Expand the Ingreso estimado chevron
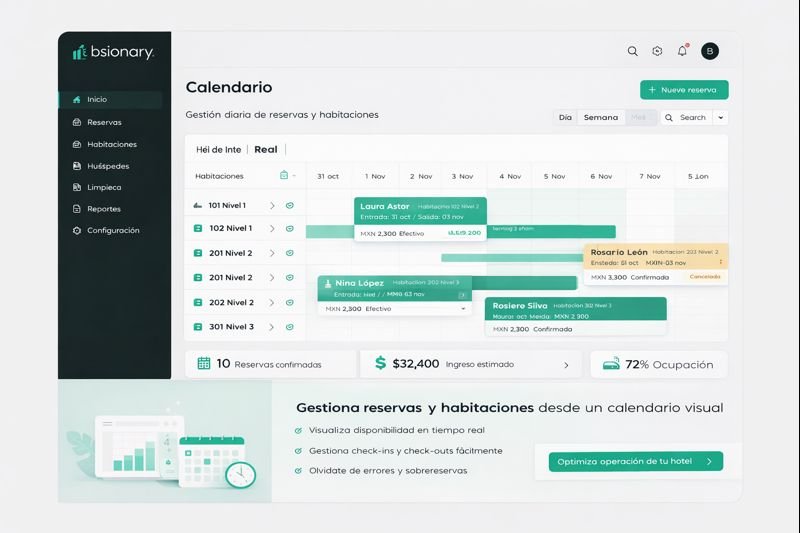The width and height of the screenshot is (800, 533). coord(566,365)
